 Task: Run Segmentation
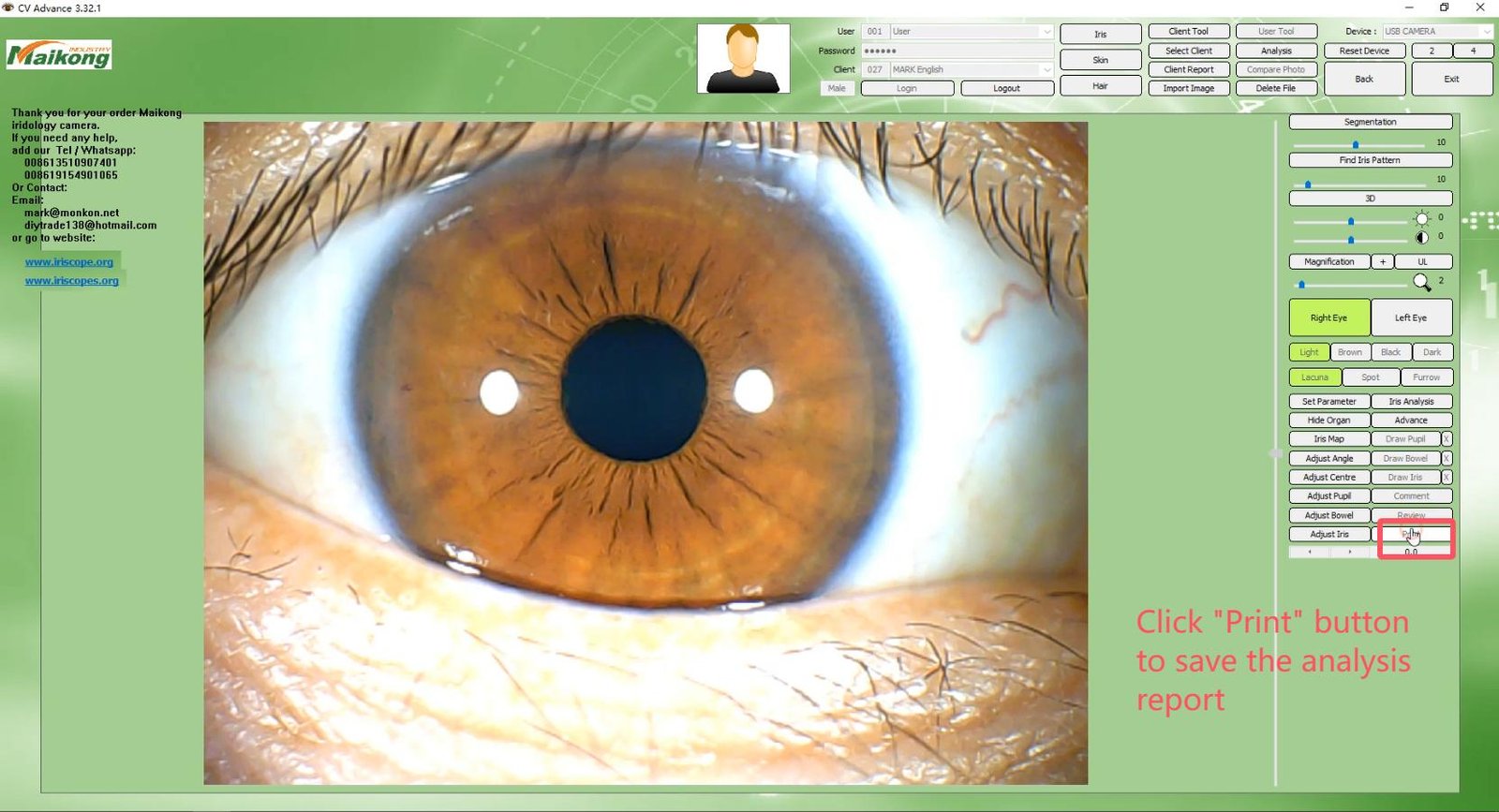coord(1371,122)
